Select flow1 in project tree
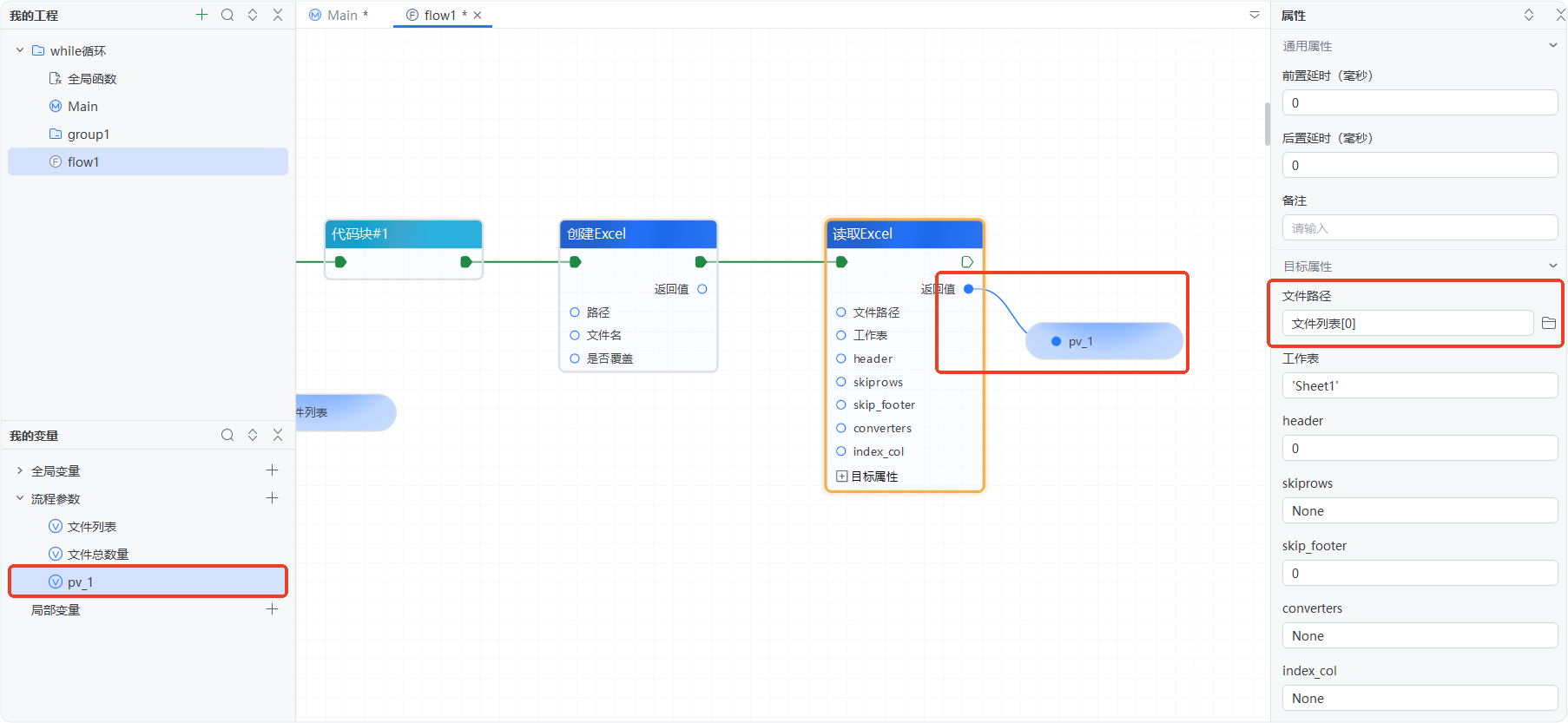 coord(148,161)
